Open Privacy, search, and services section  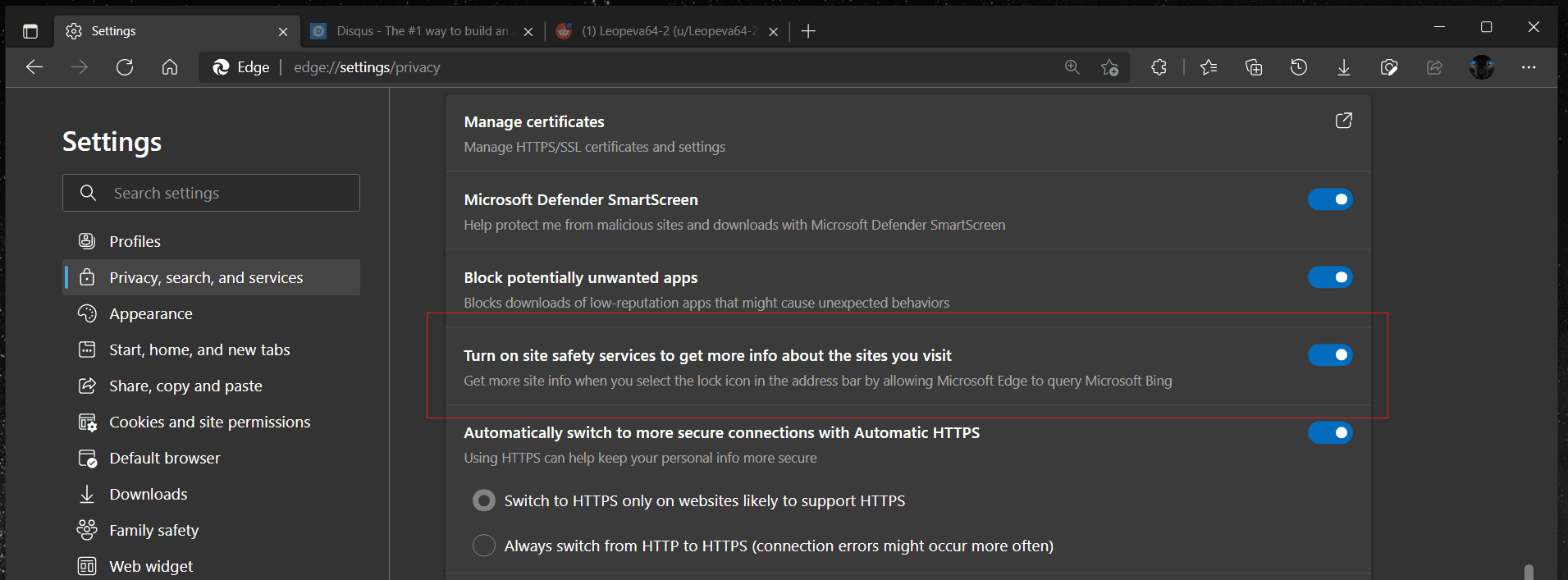point(212,277)
